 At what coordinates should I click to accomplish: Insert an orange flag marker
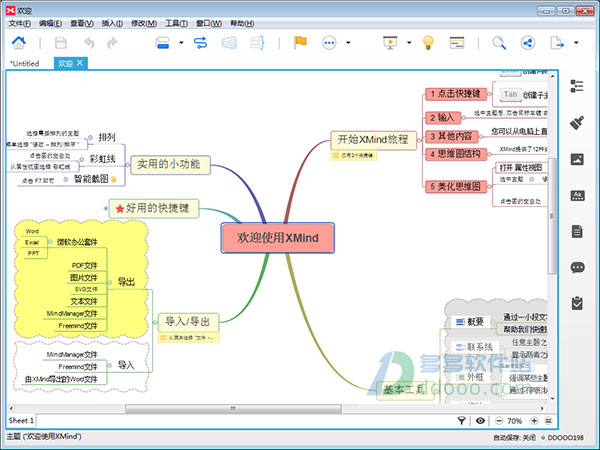pyautogui.click(x=300, y=42)
